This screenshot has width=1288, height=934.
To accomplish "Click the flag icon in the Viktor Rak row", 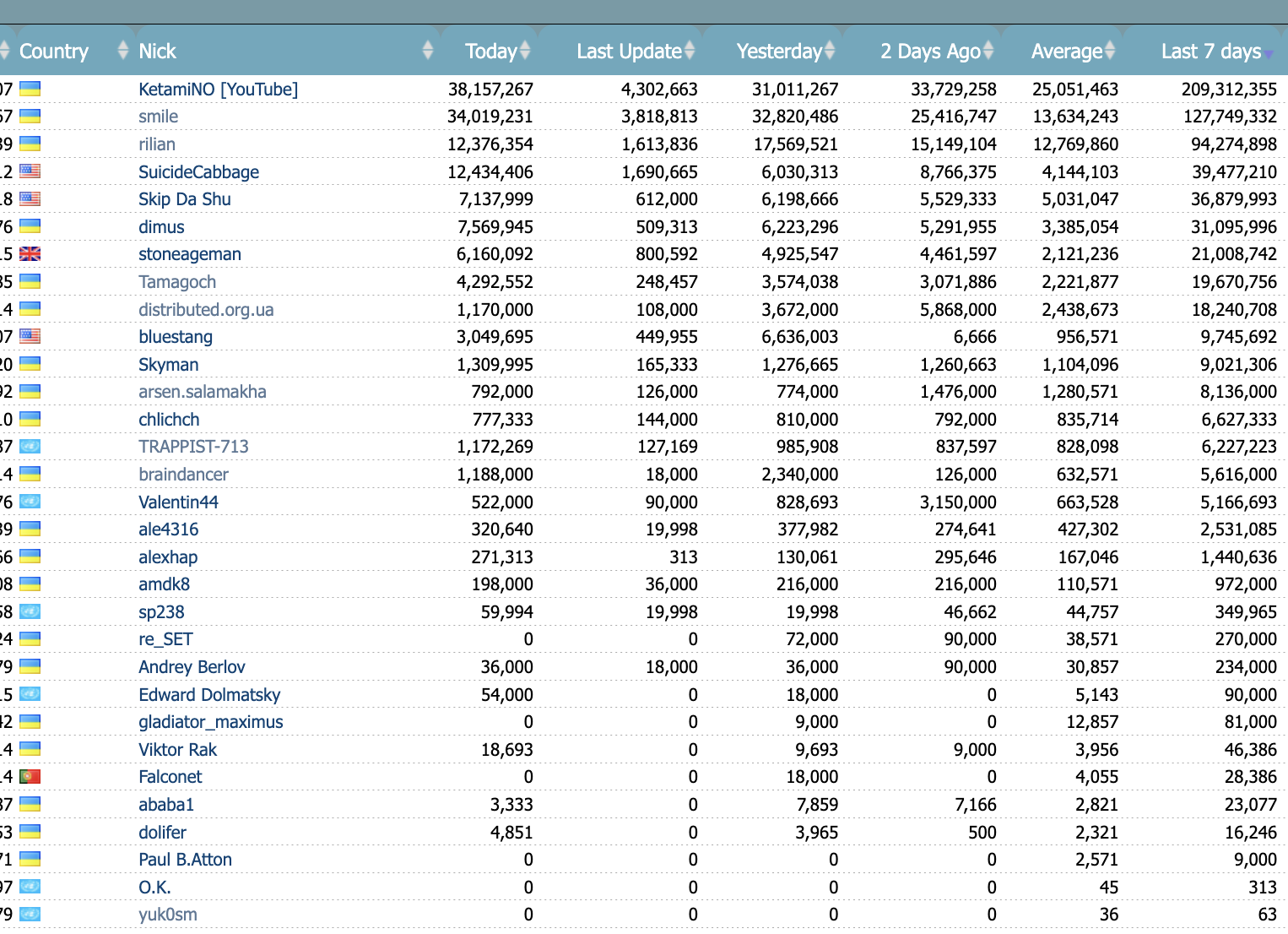I will [30, 749].
